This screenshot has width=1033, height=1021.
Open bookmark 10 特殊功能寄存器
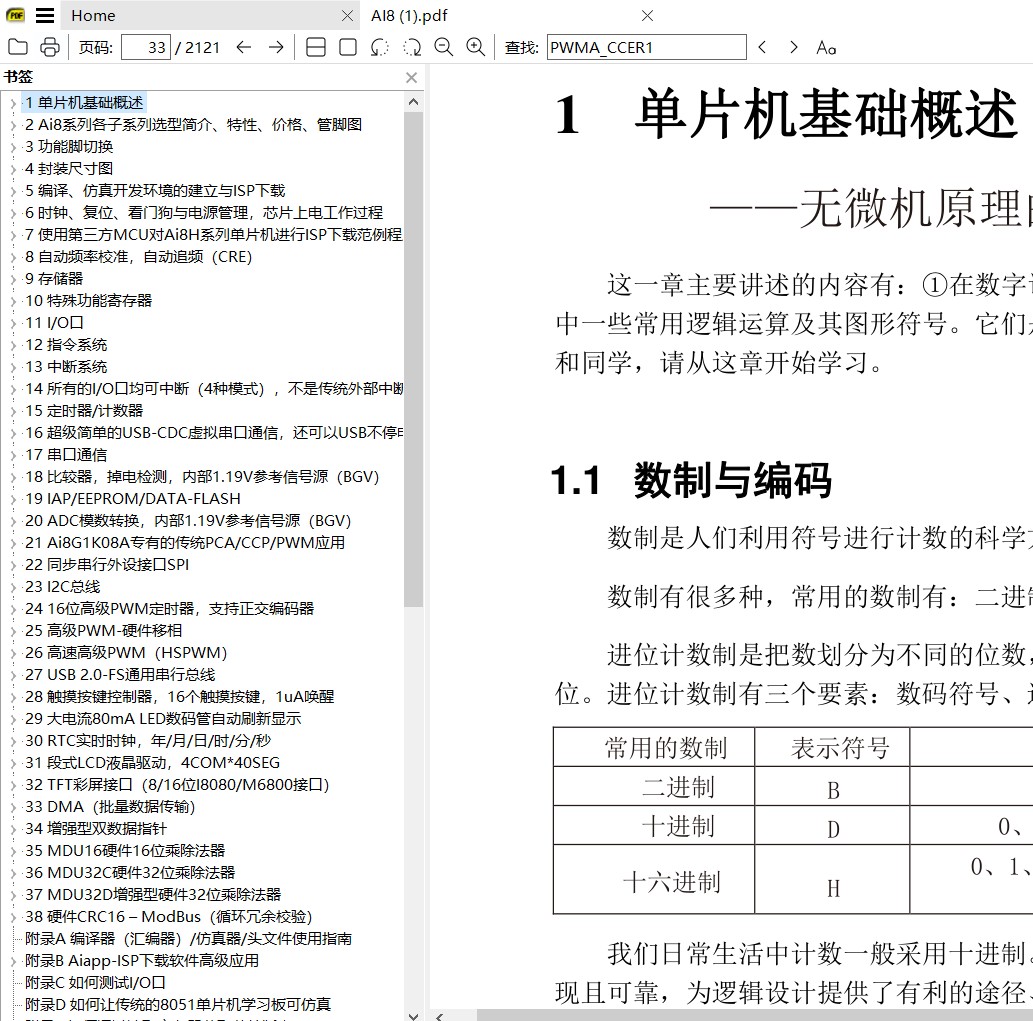[x=88, y=301]
